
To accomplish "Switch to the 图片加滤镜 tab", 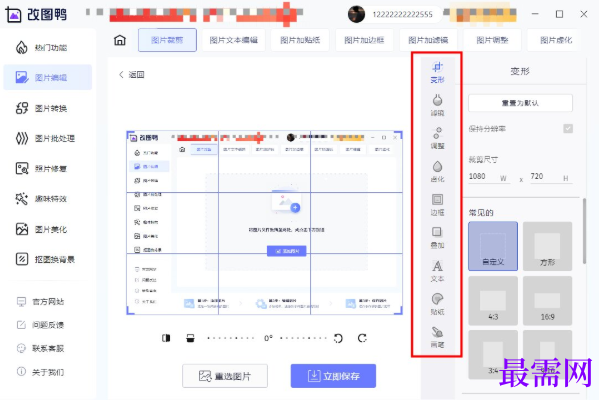I will [428, 40].
